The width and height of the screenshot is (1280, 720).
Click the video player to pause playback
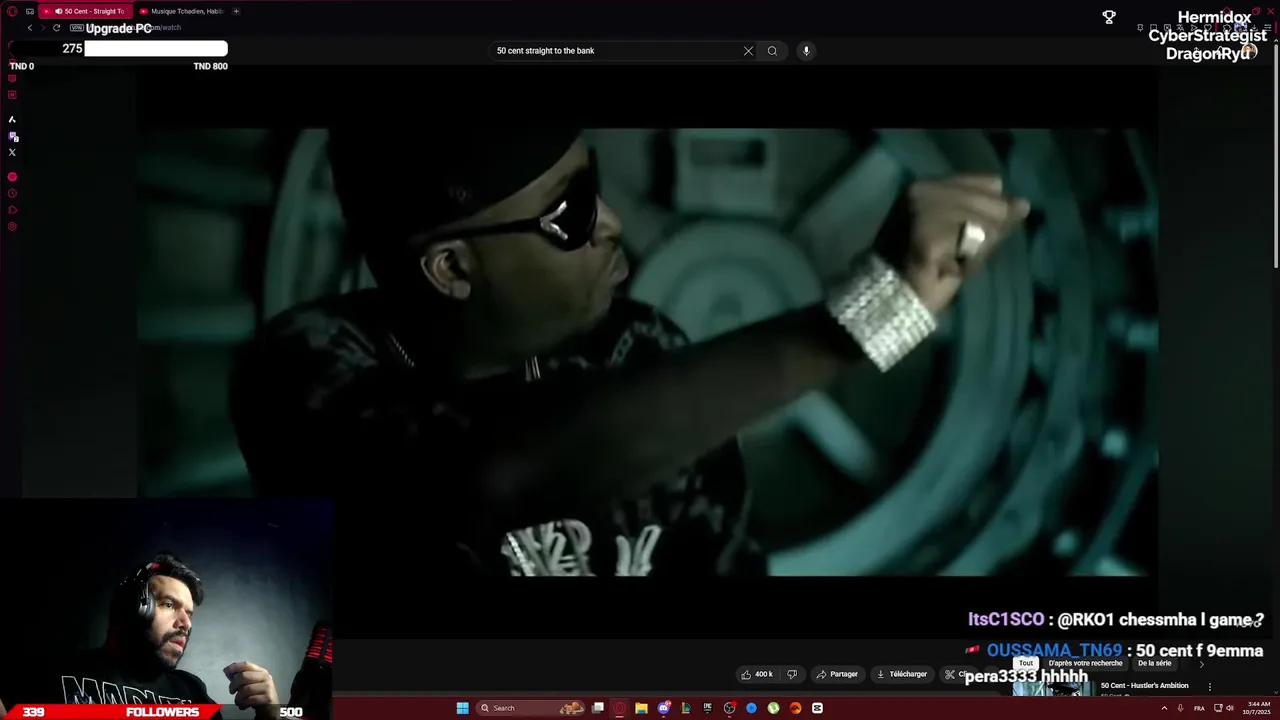click(x=647, y=352)
